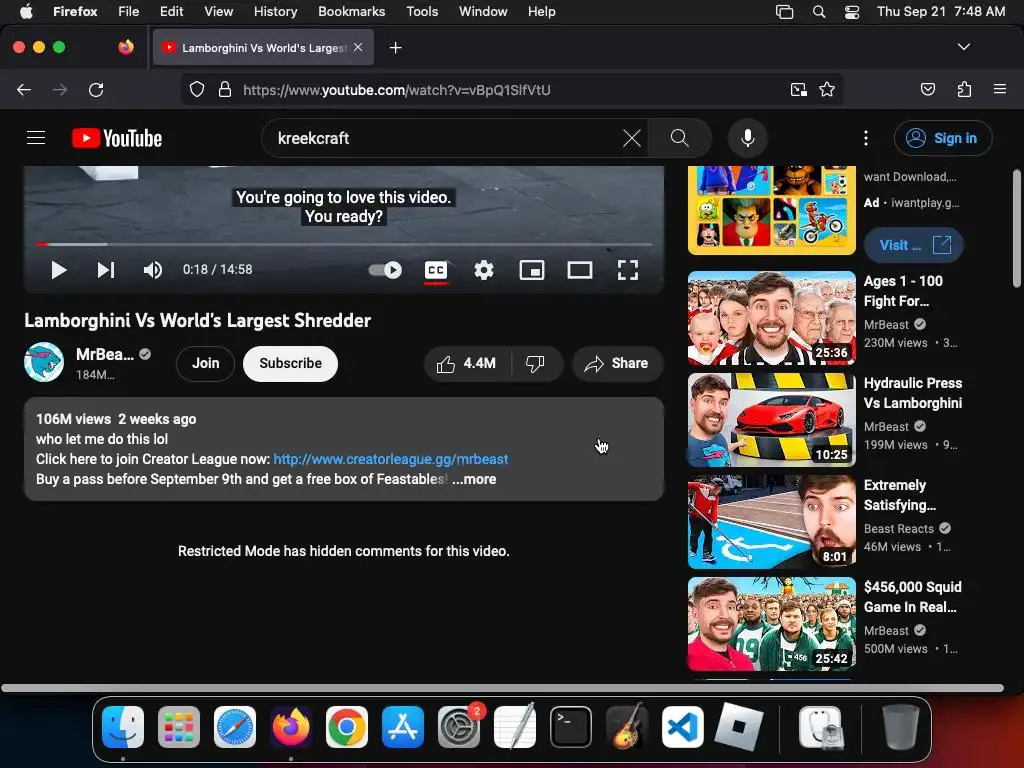Viewport: 1024px width, 768px height.
Task: Open Terminal from the Dock
Action: click(x=571, y=726)
